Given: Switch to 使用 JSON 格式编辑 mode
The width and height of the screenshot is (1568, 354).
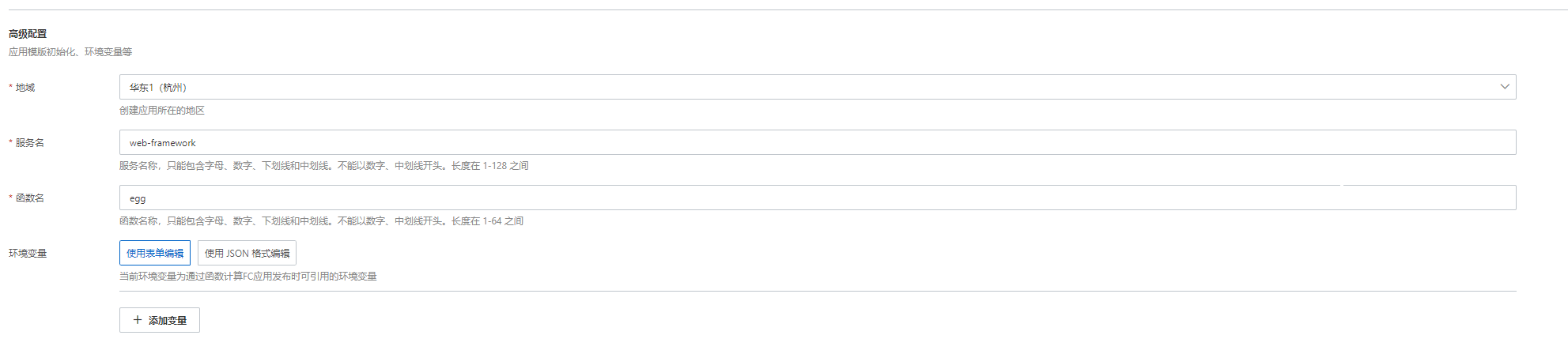Looking at the screenshot, I should pyautogui.click(x=247, y=253).
